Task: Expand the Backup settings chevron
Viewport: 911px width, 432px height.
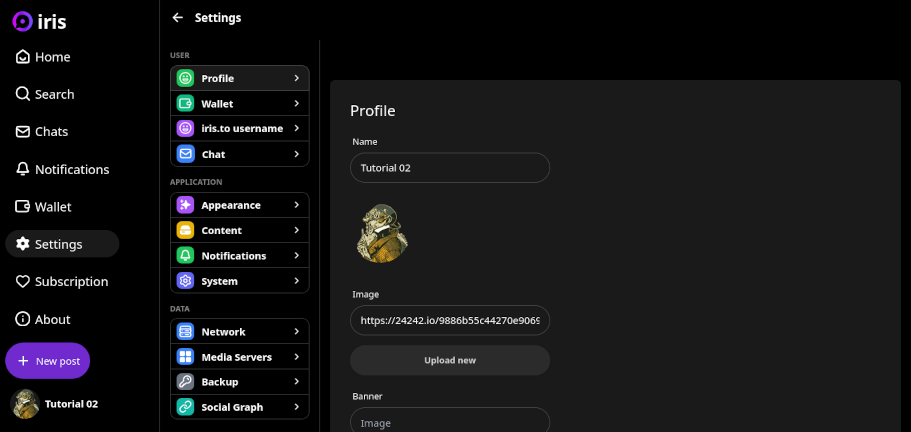Action: (297, 382)
